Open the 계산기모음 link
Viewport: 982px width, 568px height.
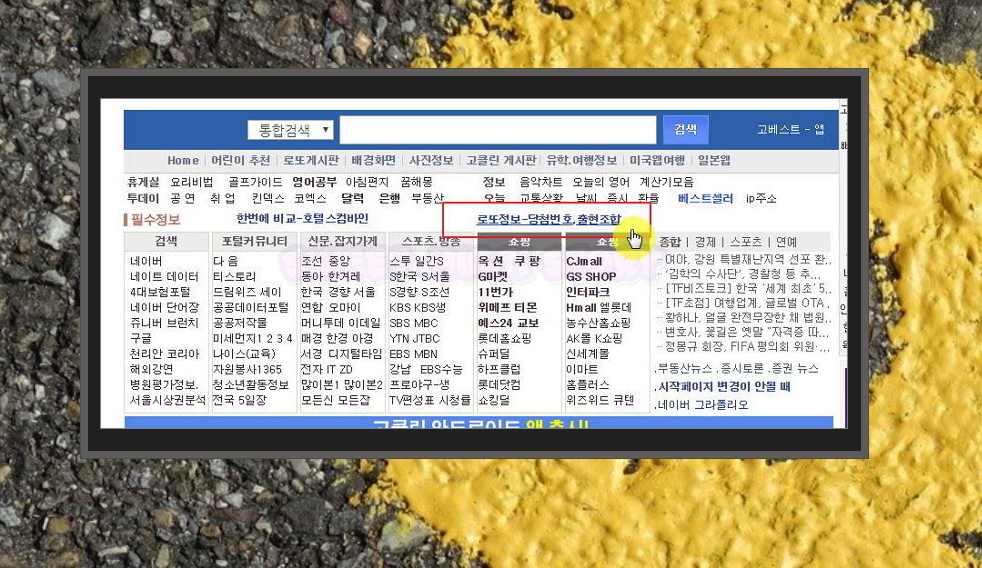click(666, 182)
